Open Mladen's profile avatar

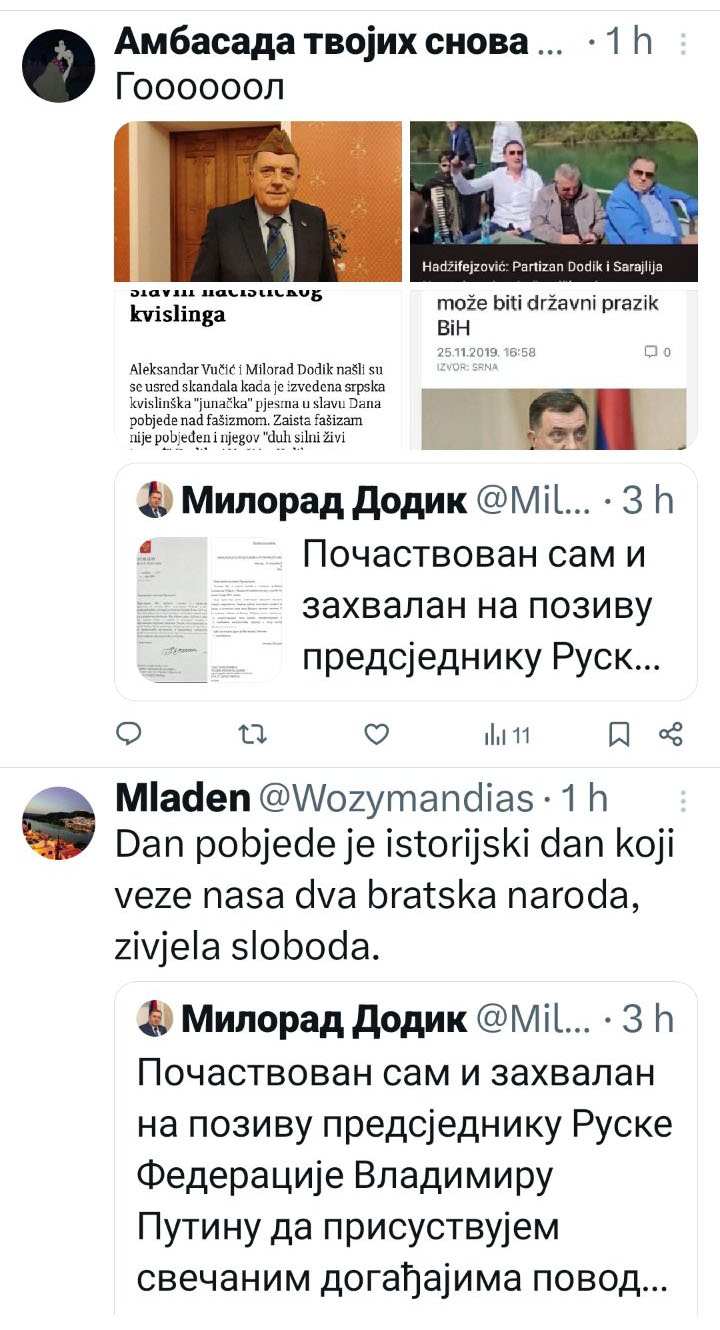(x=59, y=823)
